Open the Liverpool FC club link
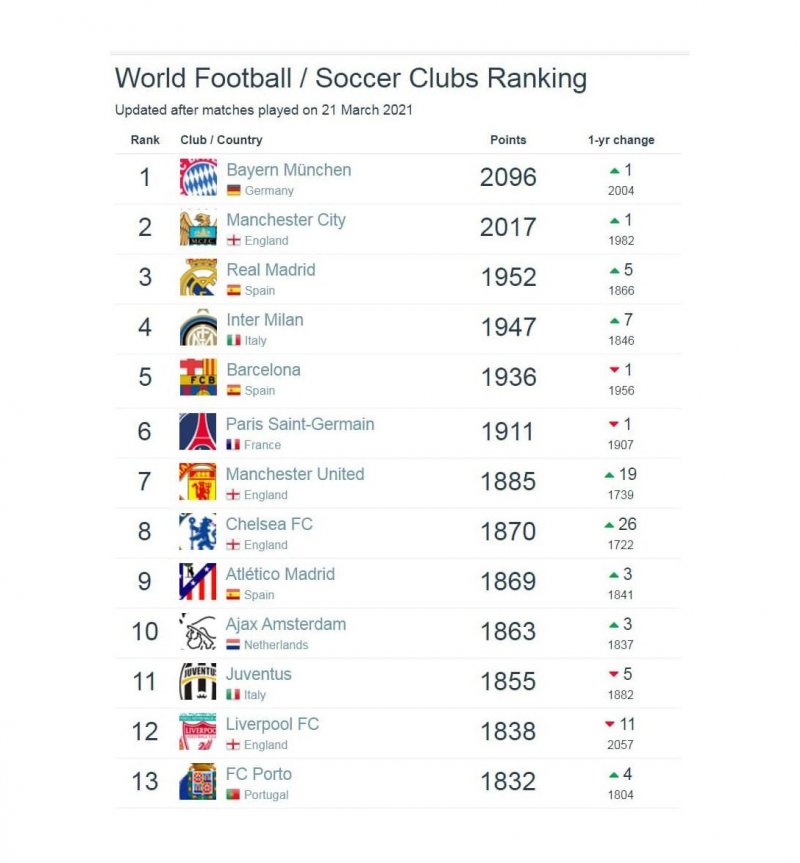 (x=272, y=724)
